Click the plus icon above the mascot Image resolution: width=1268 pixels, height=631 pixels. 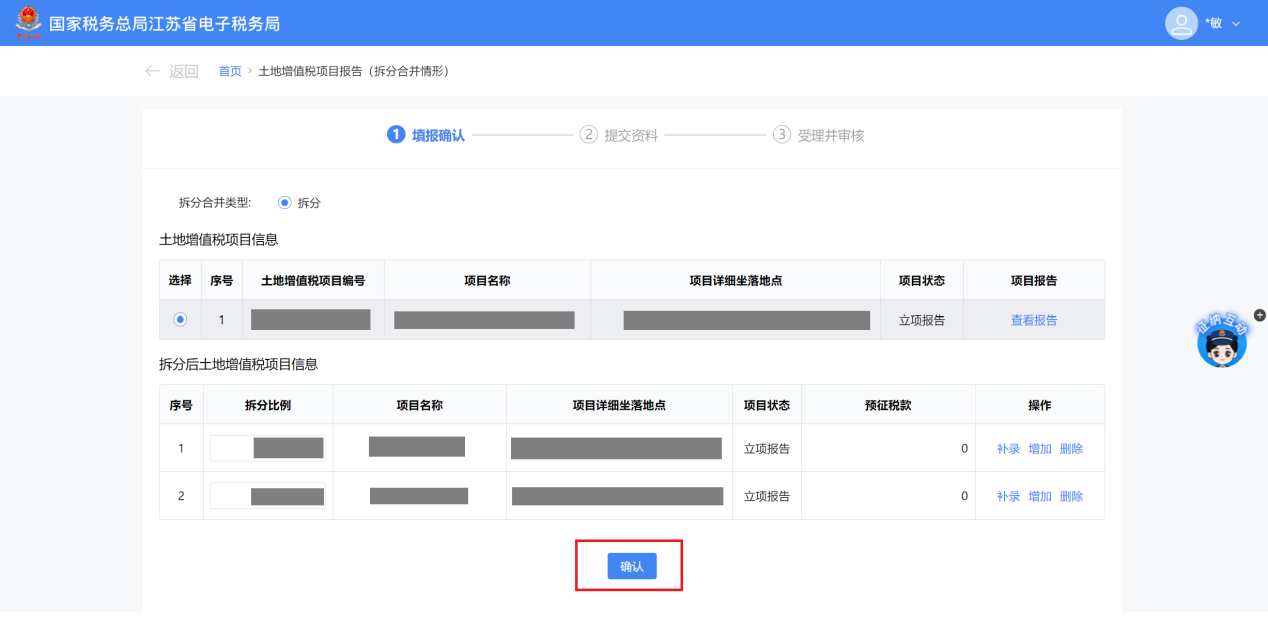(x=1259, y=315)
